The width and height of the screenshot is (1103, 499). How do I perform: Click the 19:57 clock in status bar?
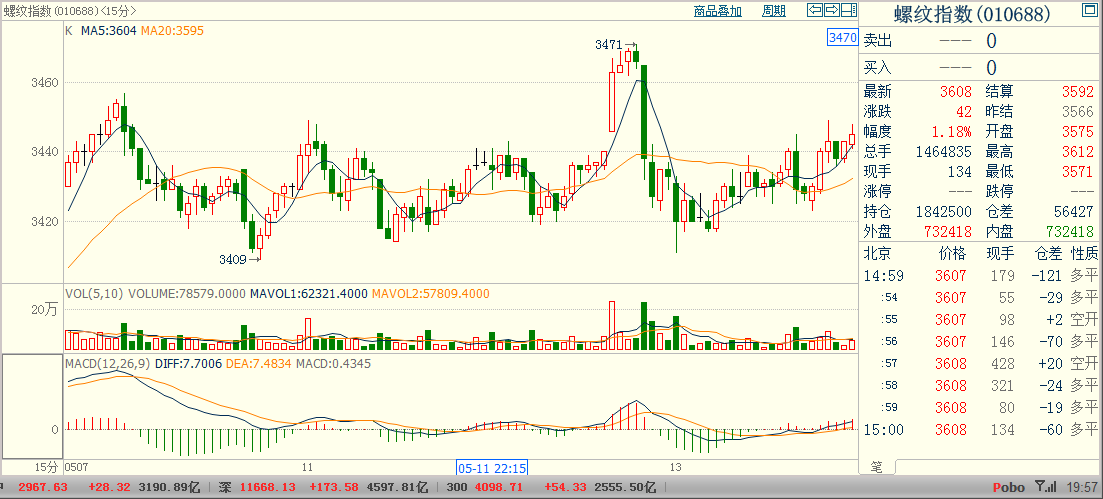[x=1083, y=487]
